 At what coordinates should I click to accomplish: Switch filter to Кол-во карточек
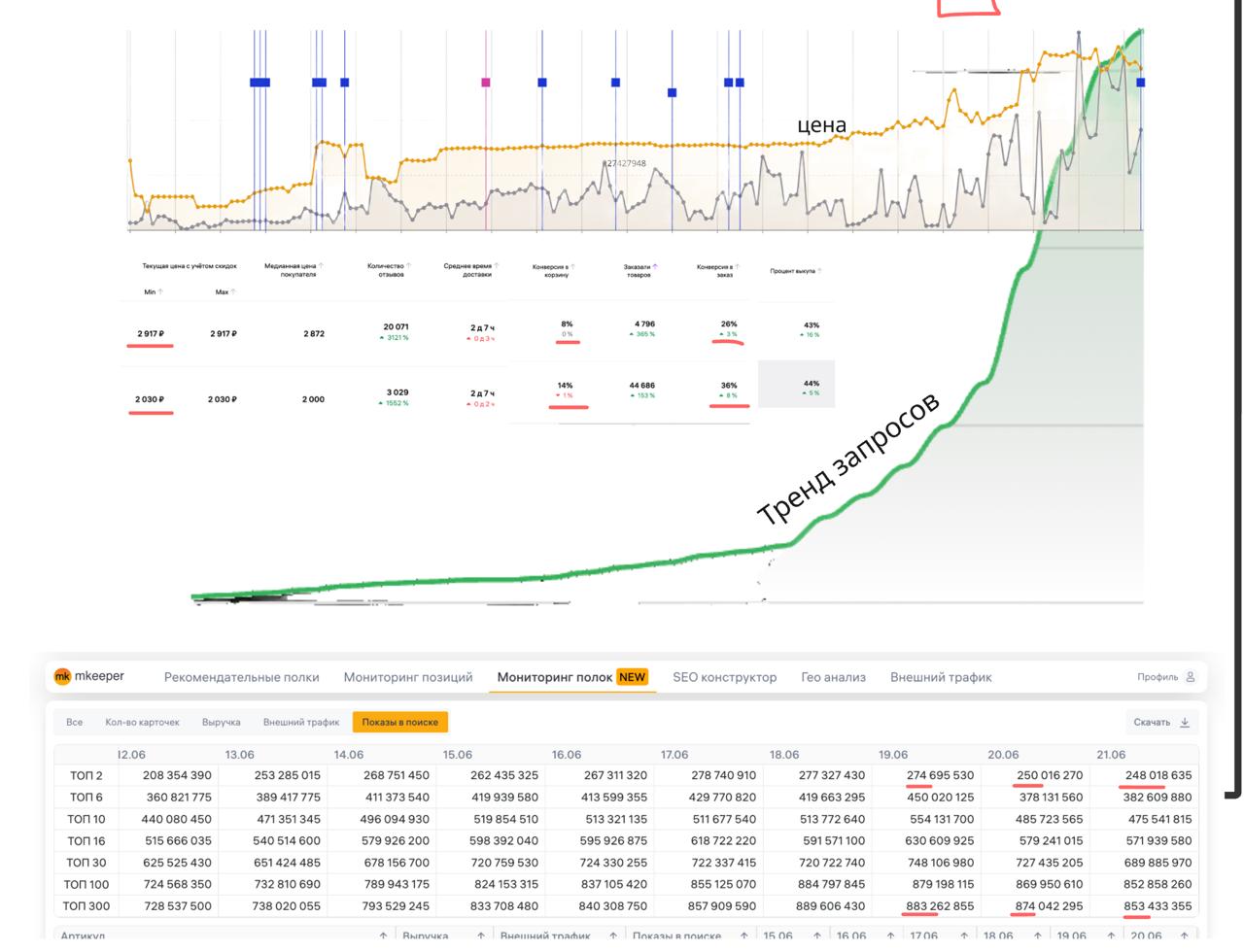[143, 722]
